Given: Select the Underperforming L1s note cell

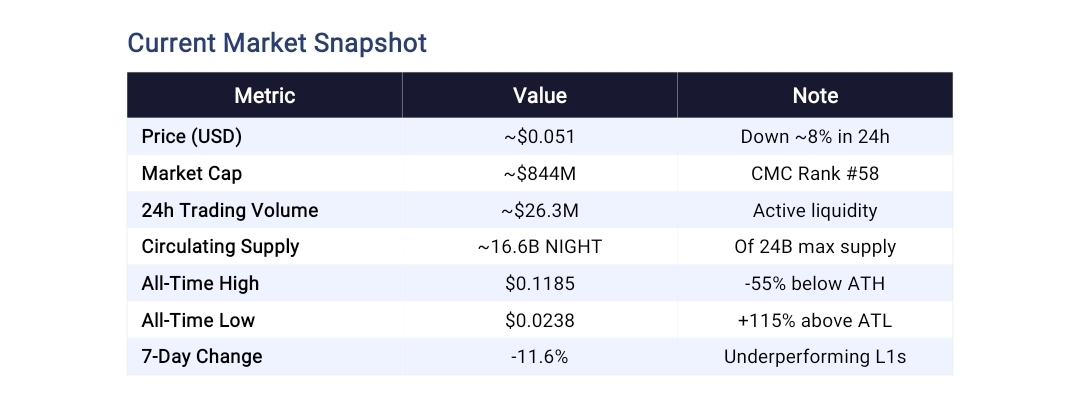Looking at the screenshot, I should coord(814,357).
